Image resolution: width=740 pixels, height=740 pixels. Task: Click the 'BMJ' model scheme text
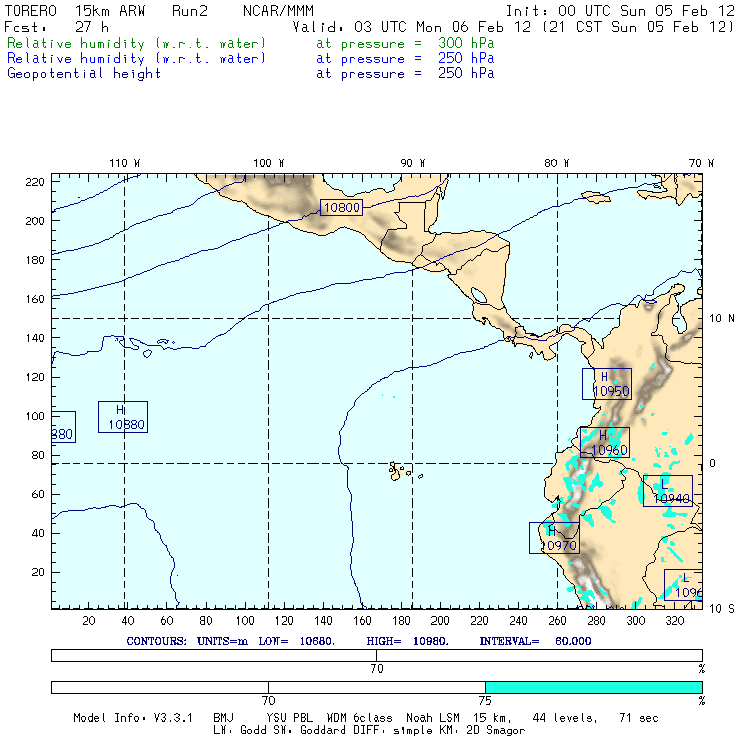click(x=223, y=718)
